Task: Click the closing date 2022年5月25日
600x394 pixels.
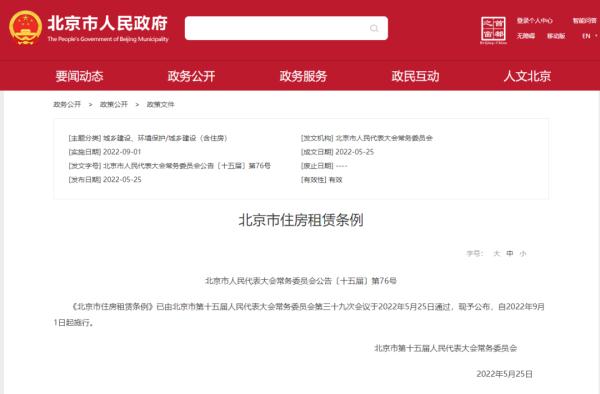Action: (504, 374)
